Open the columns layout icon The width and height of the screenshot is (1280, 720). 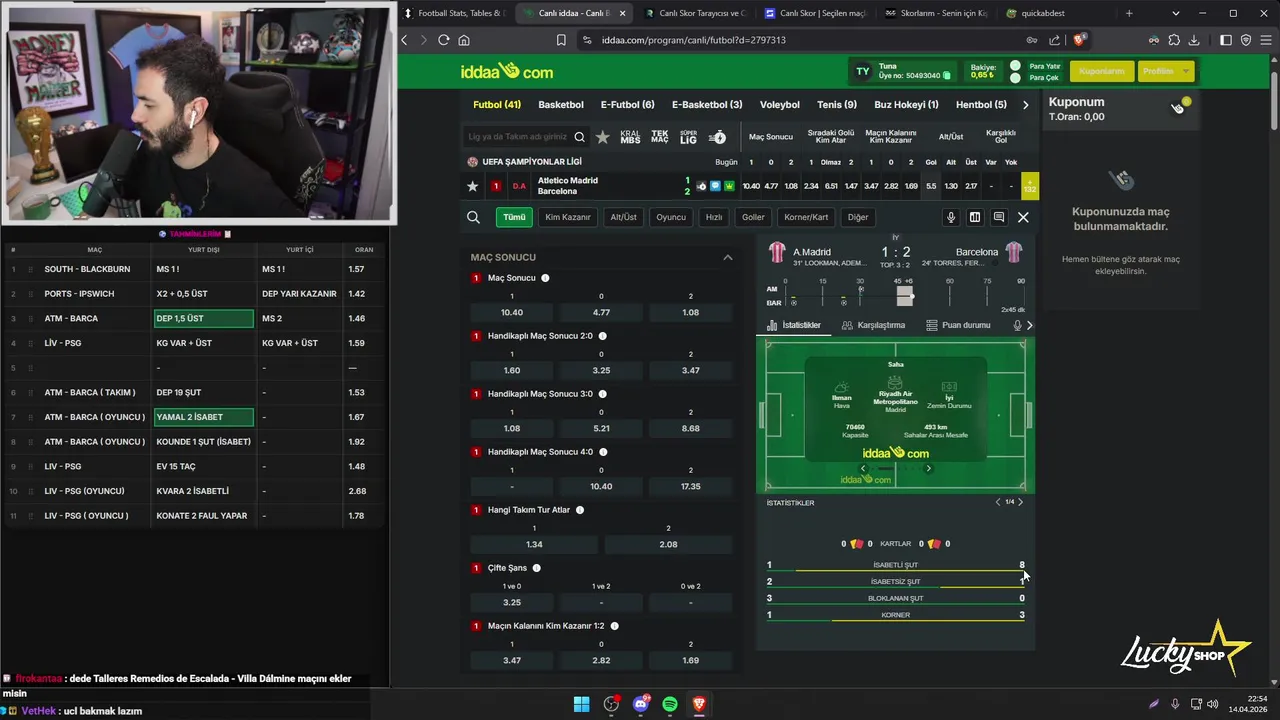click(975, 217)
